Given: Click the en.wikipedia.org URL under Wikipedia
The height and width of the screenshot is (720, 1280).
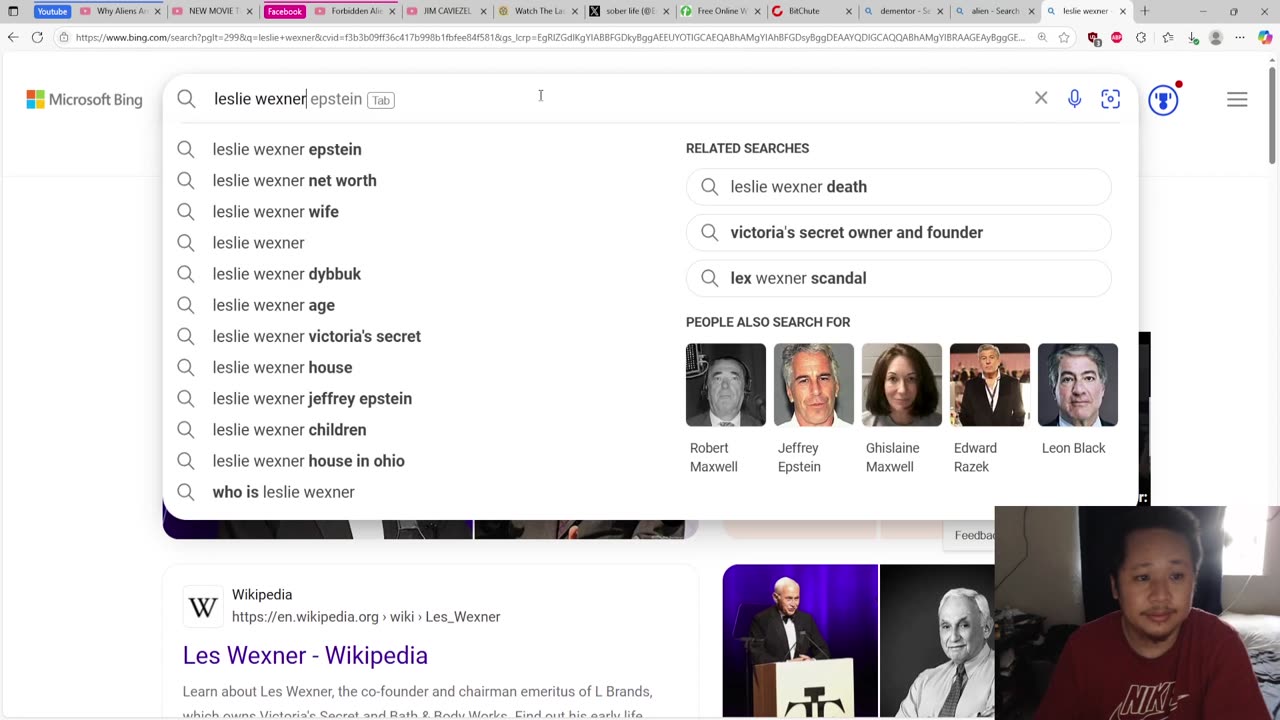Looking at the screenshot, I should tap(366, 617).
